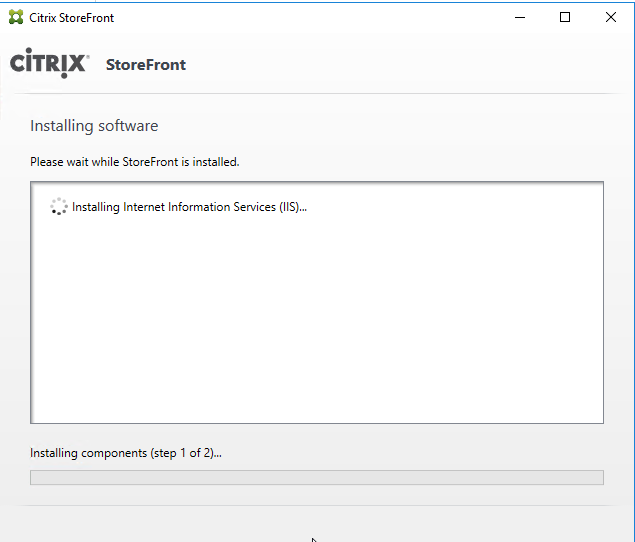The height and width of the screenshot is (542, 635).
Task: Click the StoreFront product title text
Action: point(146,65)
